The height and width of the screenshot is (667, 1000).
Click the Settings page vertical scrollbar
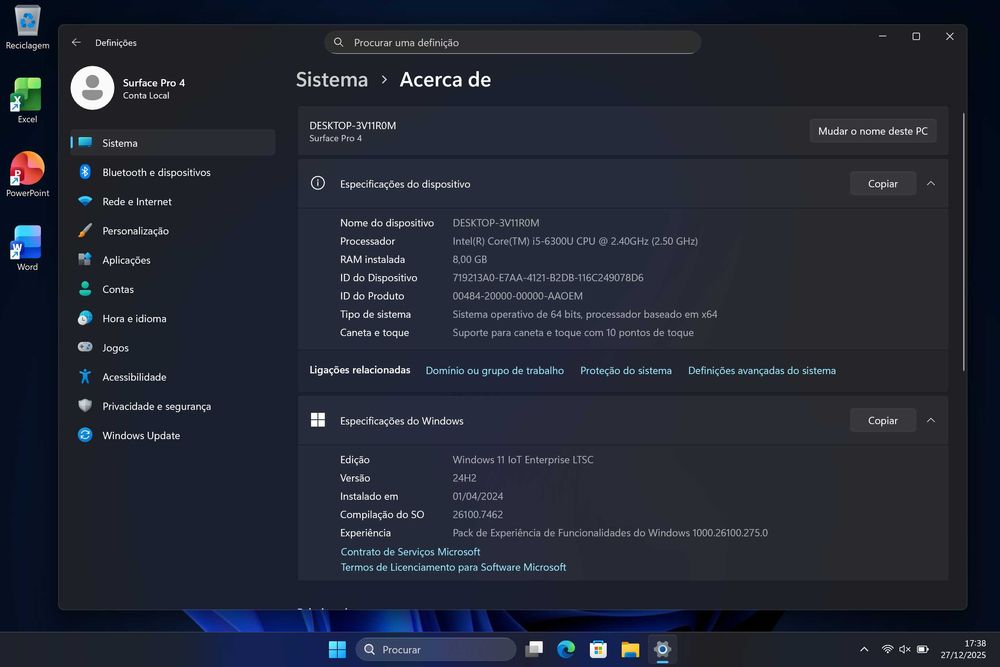tap(964, 242)
